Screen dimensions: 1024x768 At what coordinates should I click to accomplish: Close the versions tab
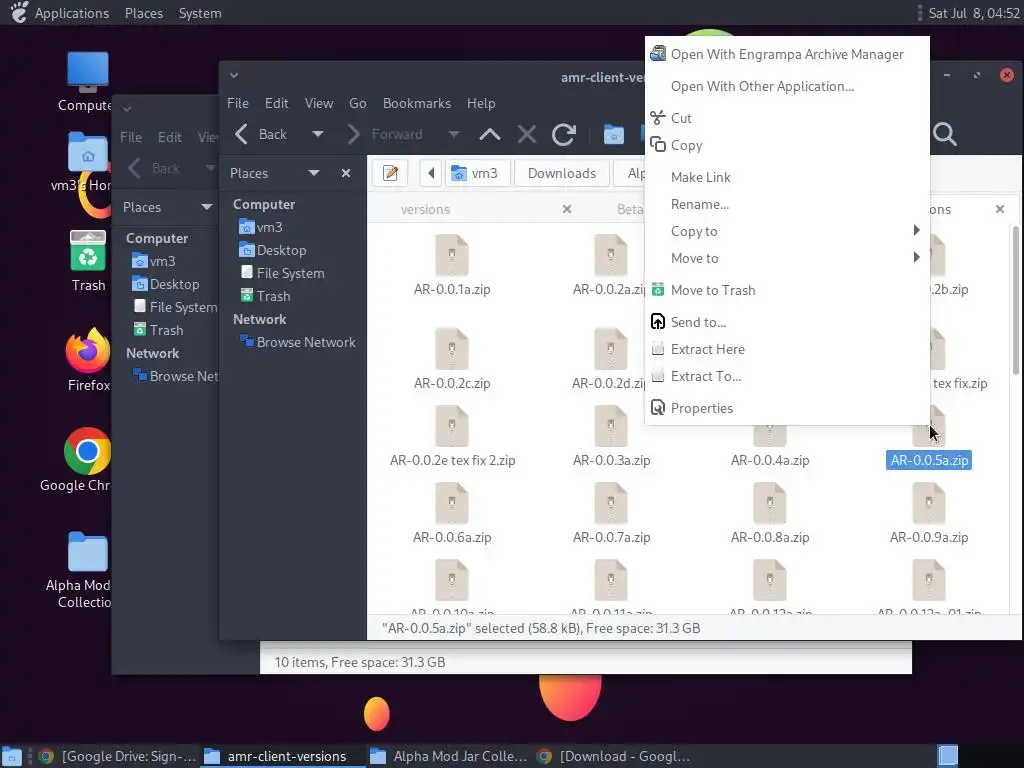pyautogui.click(x=567, y=209)
